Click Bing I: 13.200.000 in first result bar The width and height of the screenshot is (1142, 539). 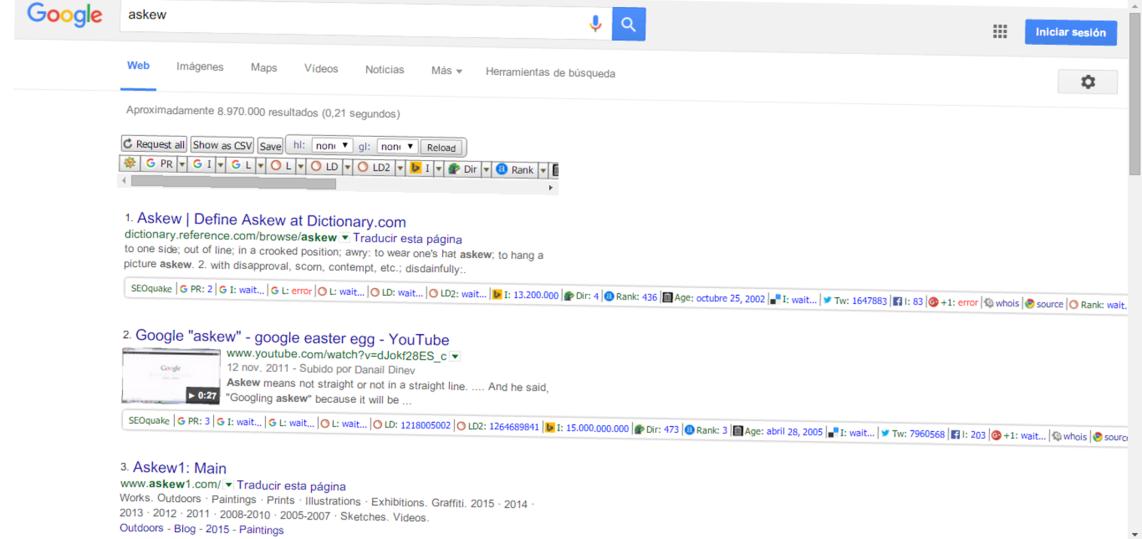click(527, 295)
